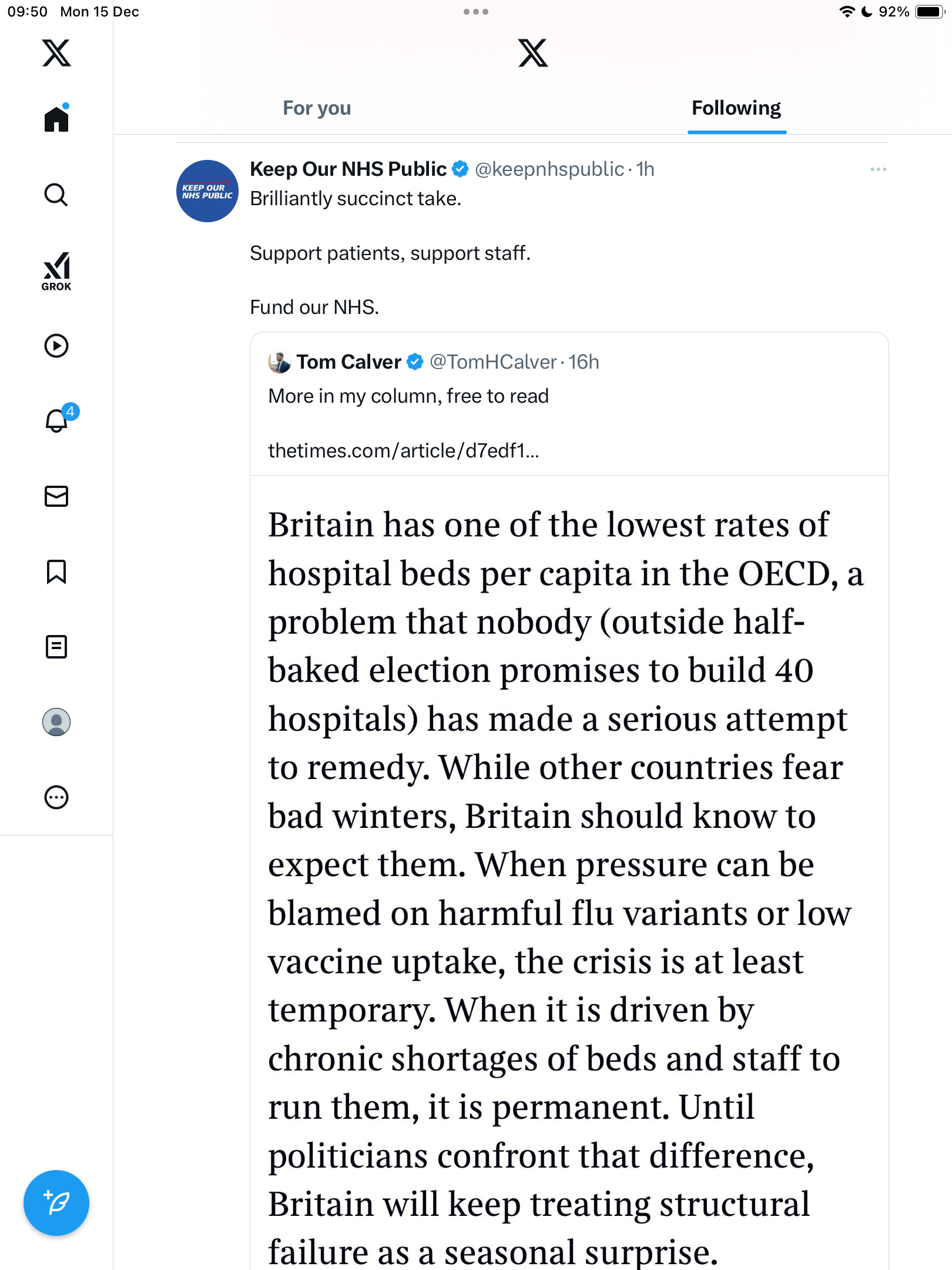Open the Search magnifier icon
The image size is (952, 1270).
pyautogui.click(x=56, y=195)
